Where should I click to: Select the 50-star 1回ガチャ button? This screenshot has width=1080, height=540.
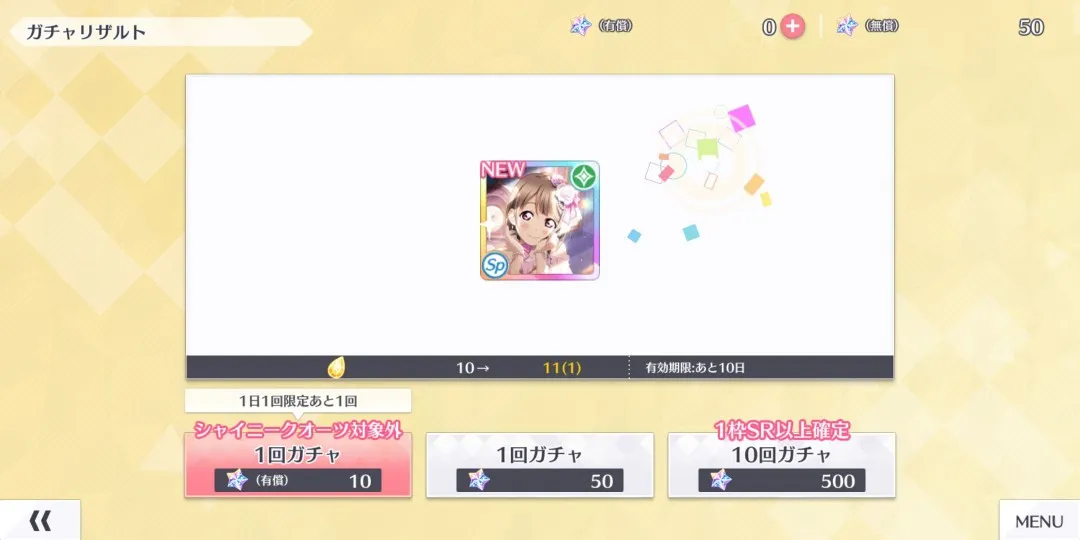click(539, 465)
